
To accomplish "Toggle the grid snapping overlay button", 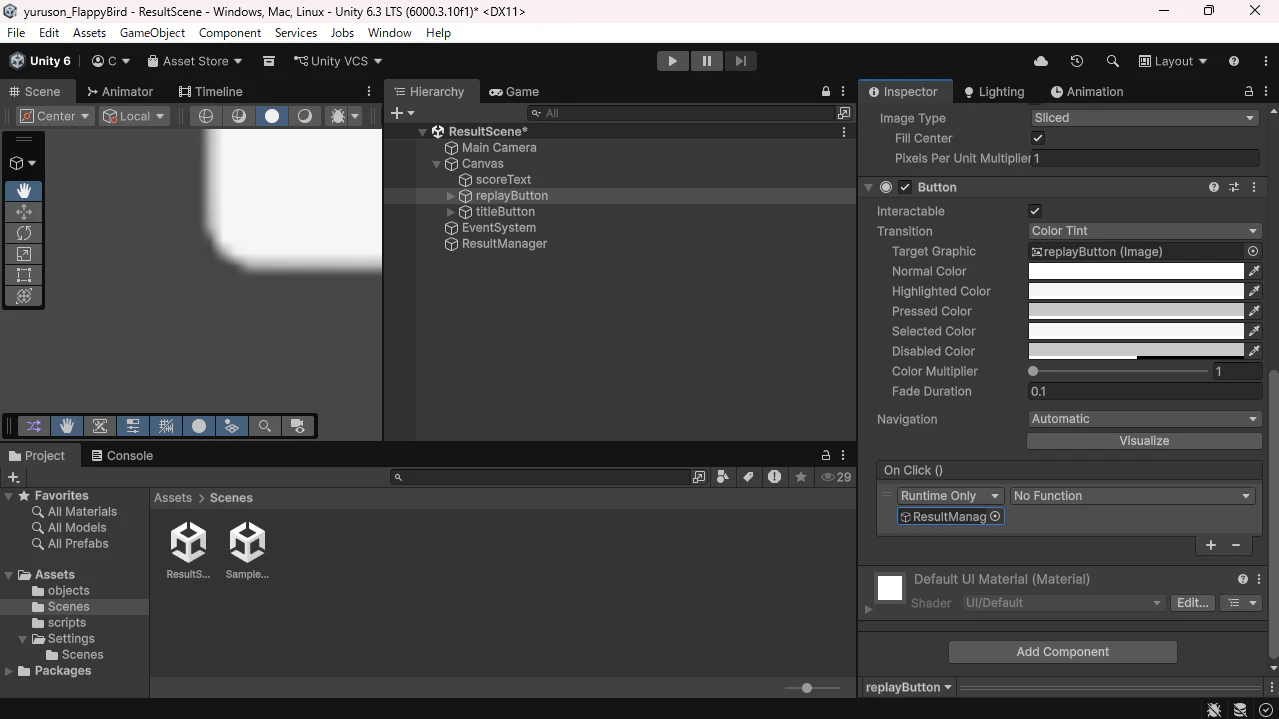I will pos(166,426).
